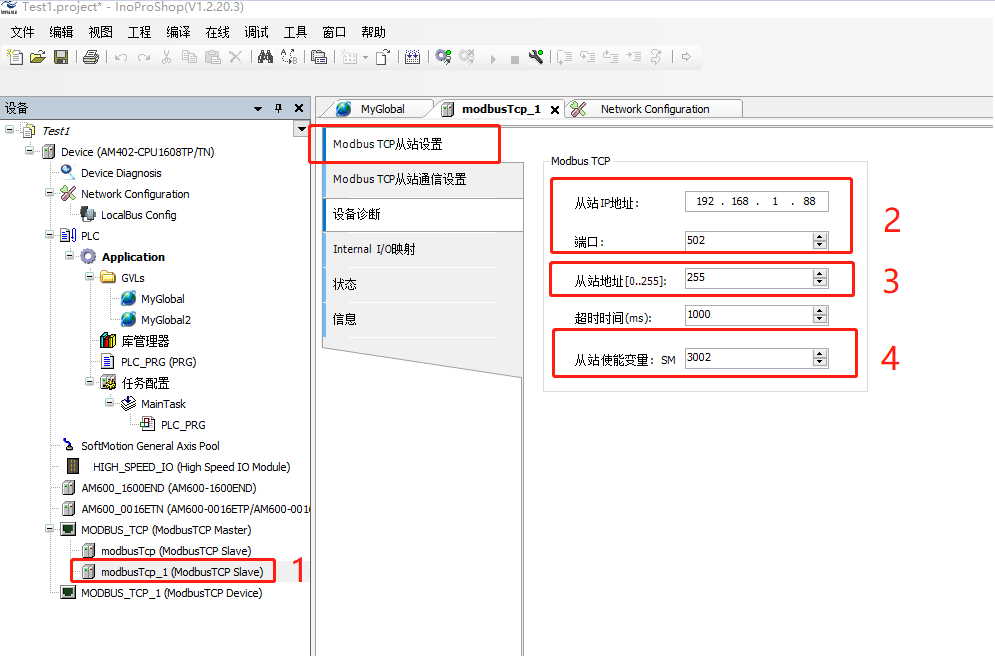
Task: Collapse the MainTask tree node
Action: coord(110,402)
